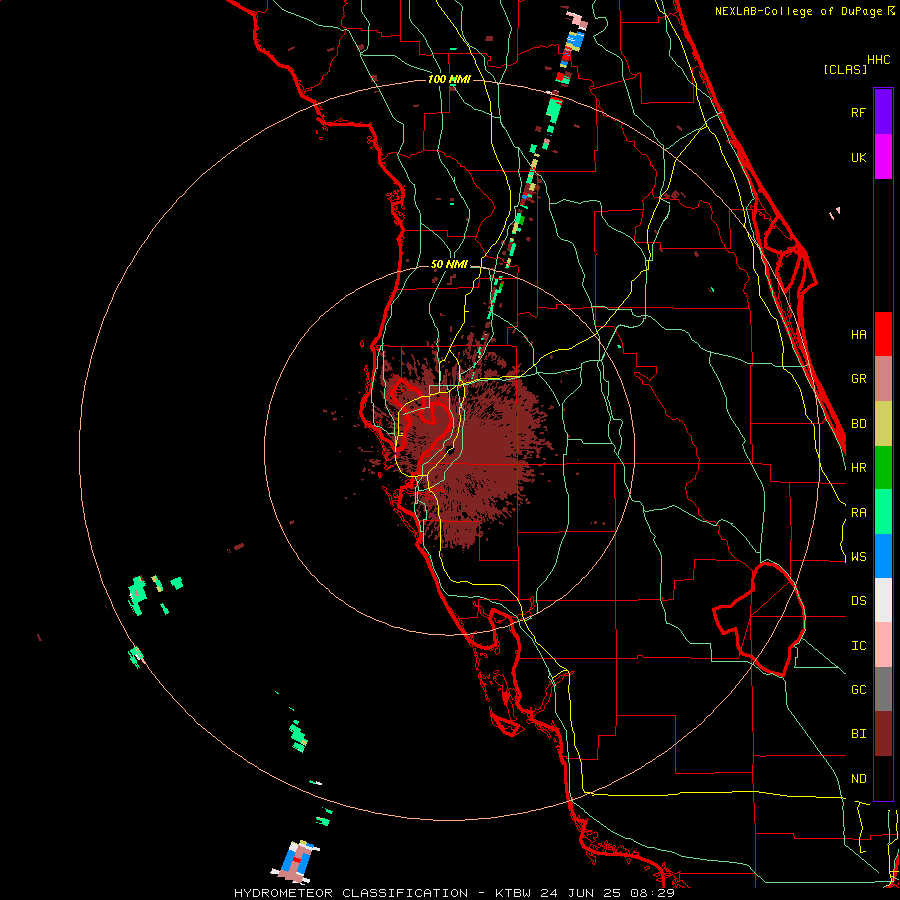Select the GR pink-brown legend swatch
This screenshot has width=900, height=900.
pos(883,379)
